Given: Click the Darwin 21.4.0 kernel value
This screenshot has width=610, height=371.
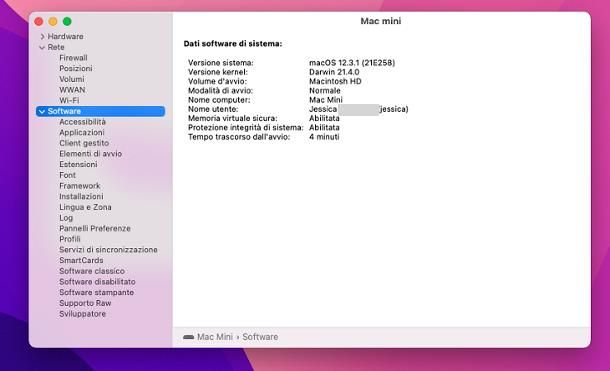Looking at the screenshot, I should tap(334, 72).
